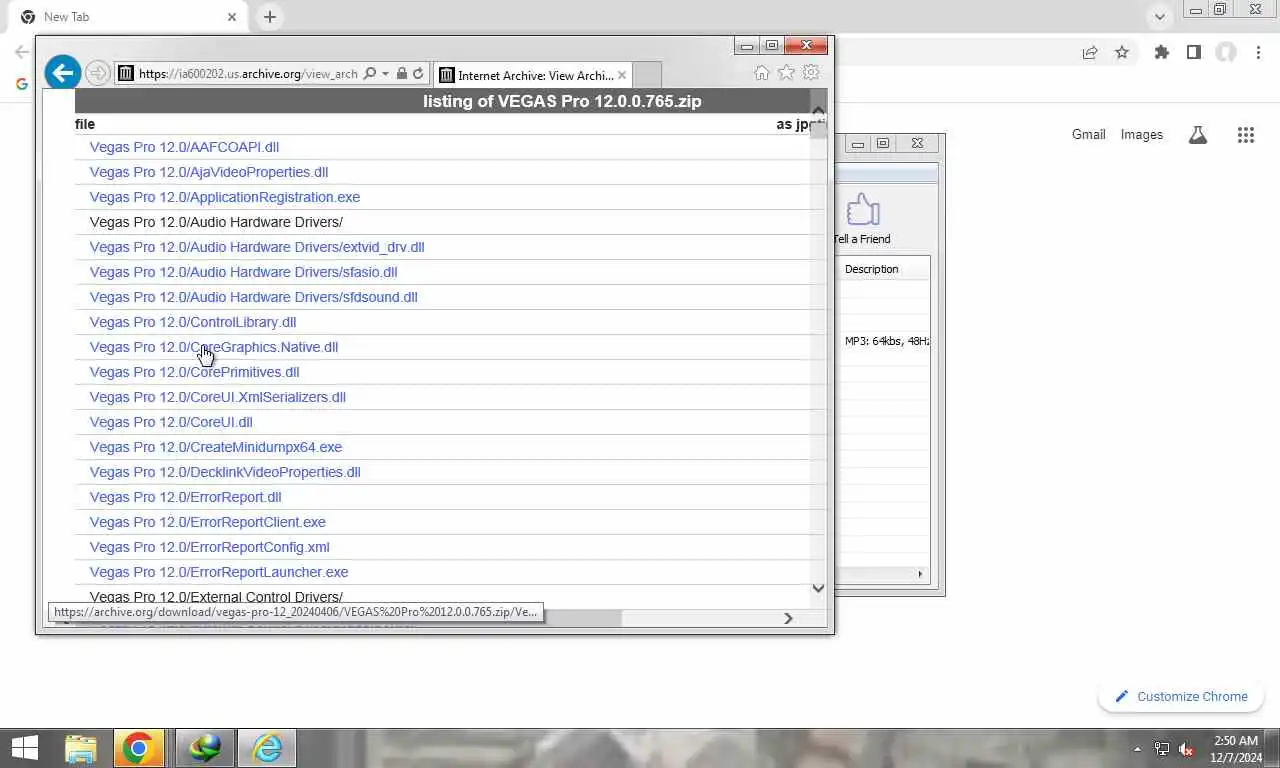
Task: Open IE Tools gear menu
Action: click(811, 73)
